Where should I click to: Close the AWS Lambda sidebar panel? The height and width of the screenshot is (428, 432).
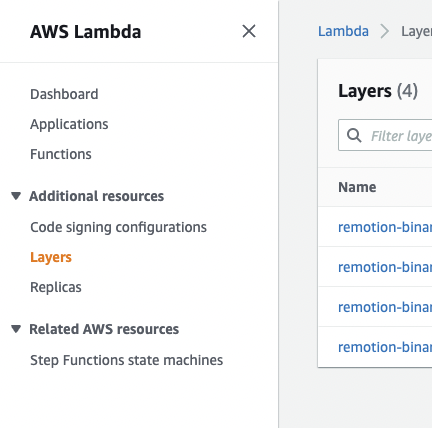(x=249, y=31)
